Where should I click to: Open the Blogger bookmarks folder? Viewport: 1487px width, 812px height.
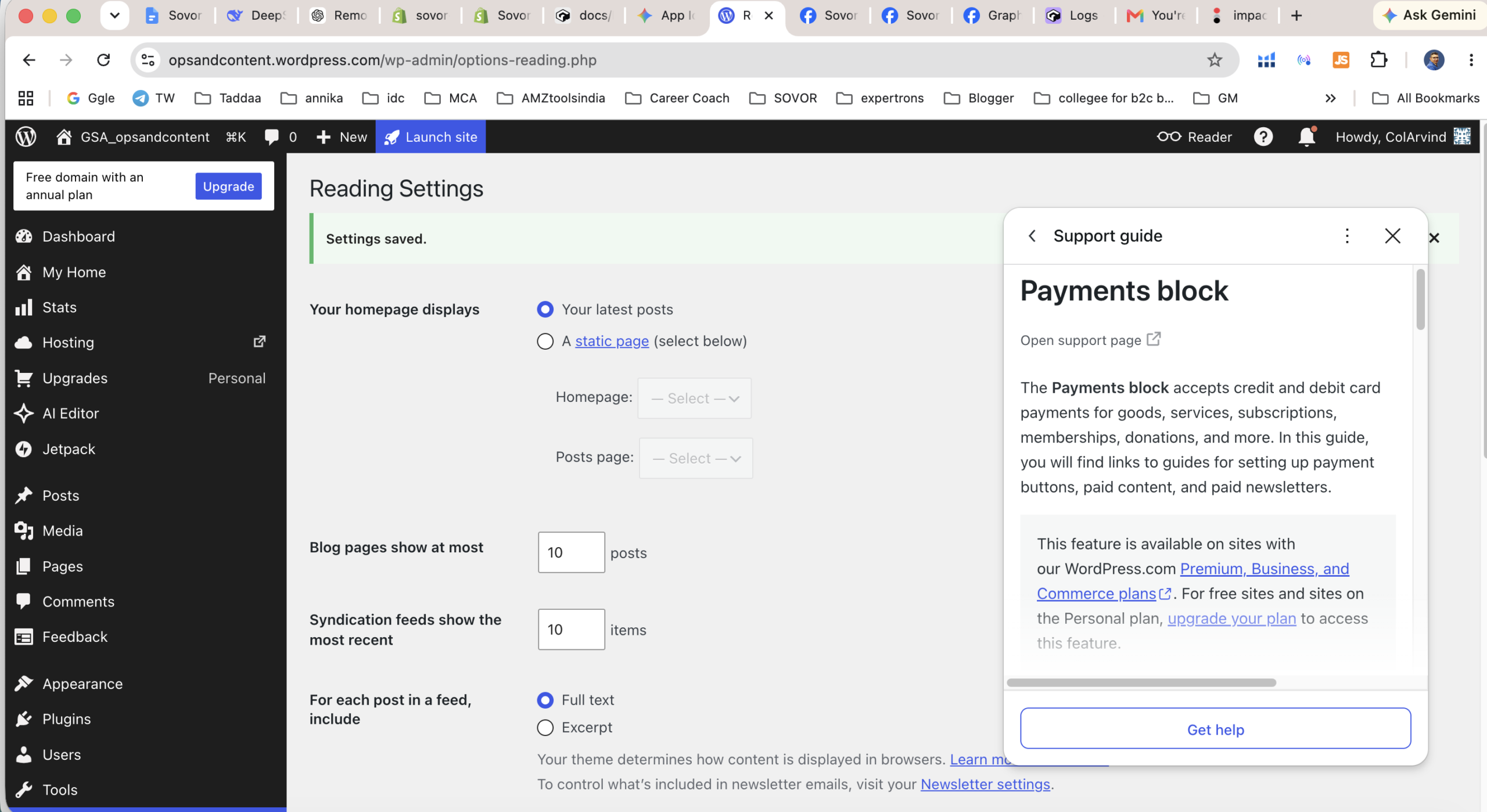979,98
